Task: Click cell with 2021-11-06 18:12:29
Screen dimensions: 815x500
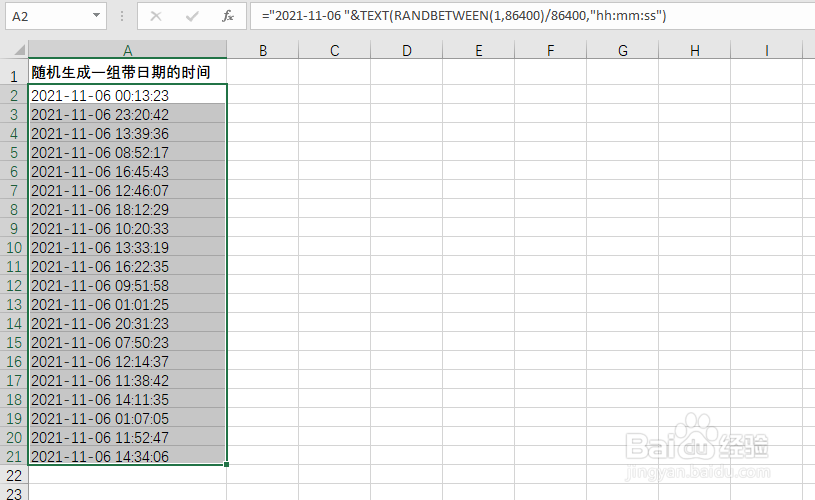Action: (x=127, y=209)
